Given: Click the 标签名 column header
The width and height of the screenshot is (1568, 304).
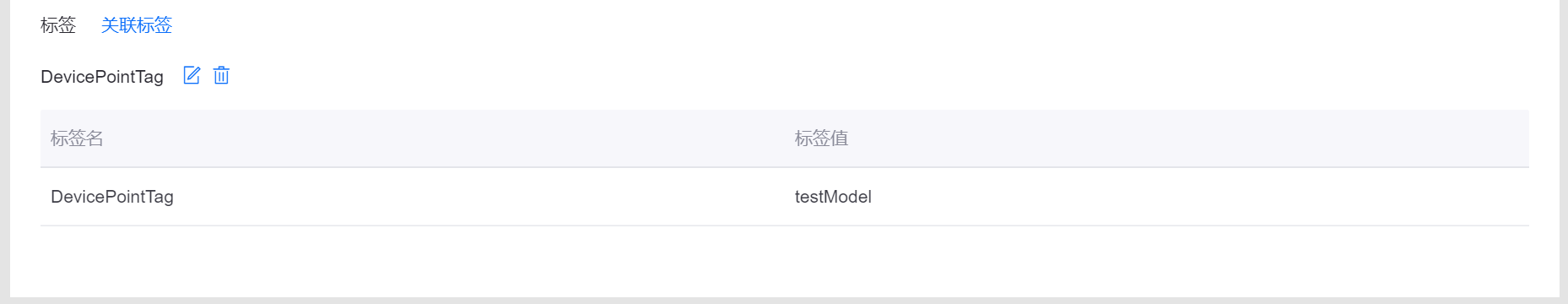Looking at the screenshot, I should point(77,138).
